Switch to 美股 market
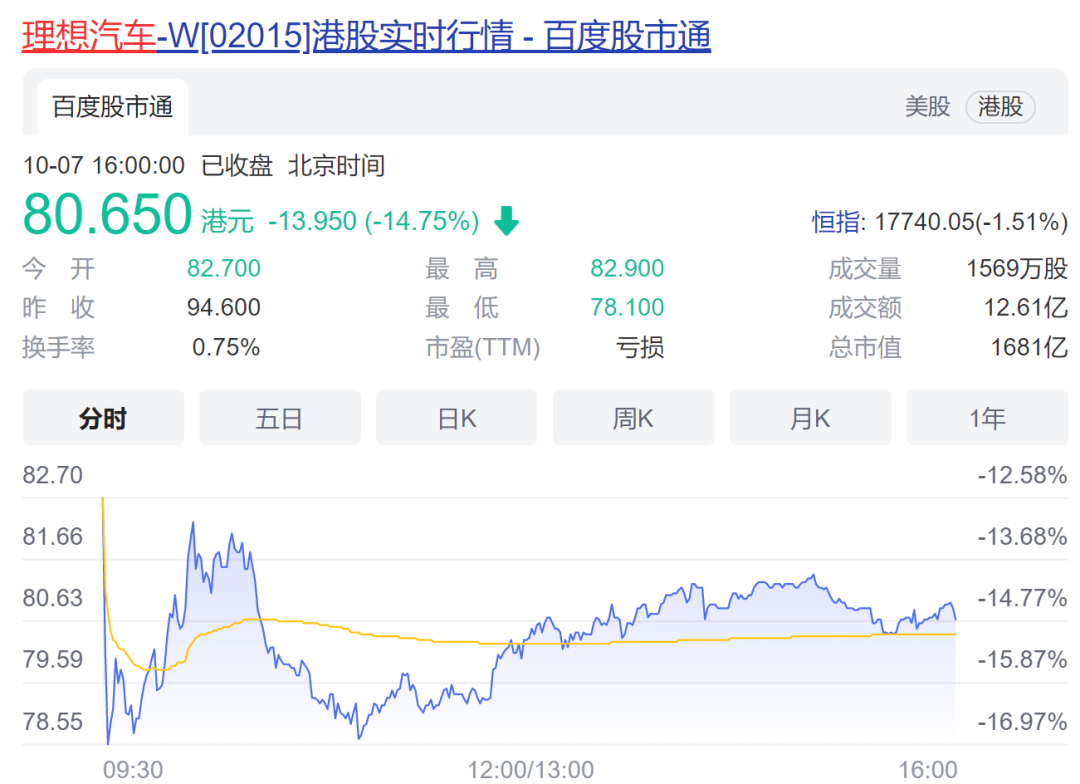The height and width of the screenshot is (784, 1080). click(927, 107)
